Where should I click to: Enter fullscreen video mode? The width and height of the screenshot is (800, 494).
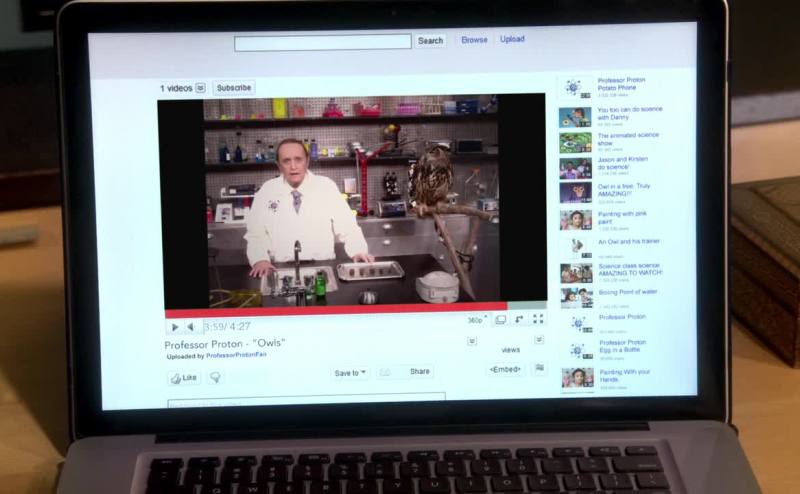pyautogui.click(x=538, y=319)
